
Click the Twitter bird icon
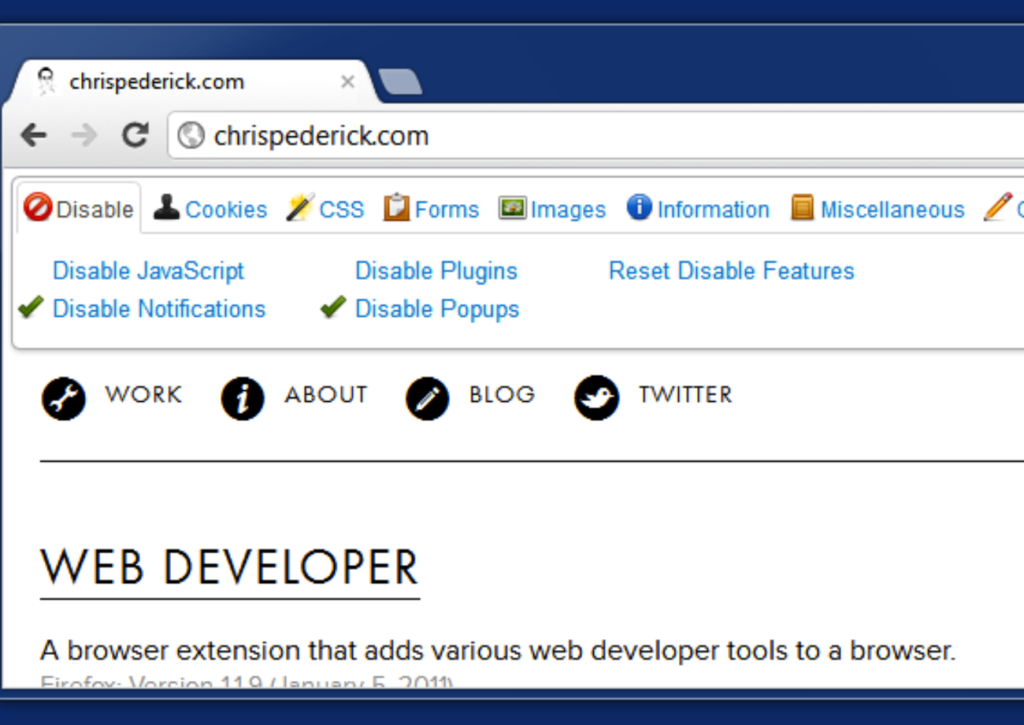click(x=596, y=398)
